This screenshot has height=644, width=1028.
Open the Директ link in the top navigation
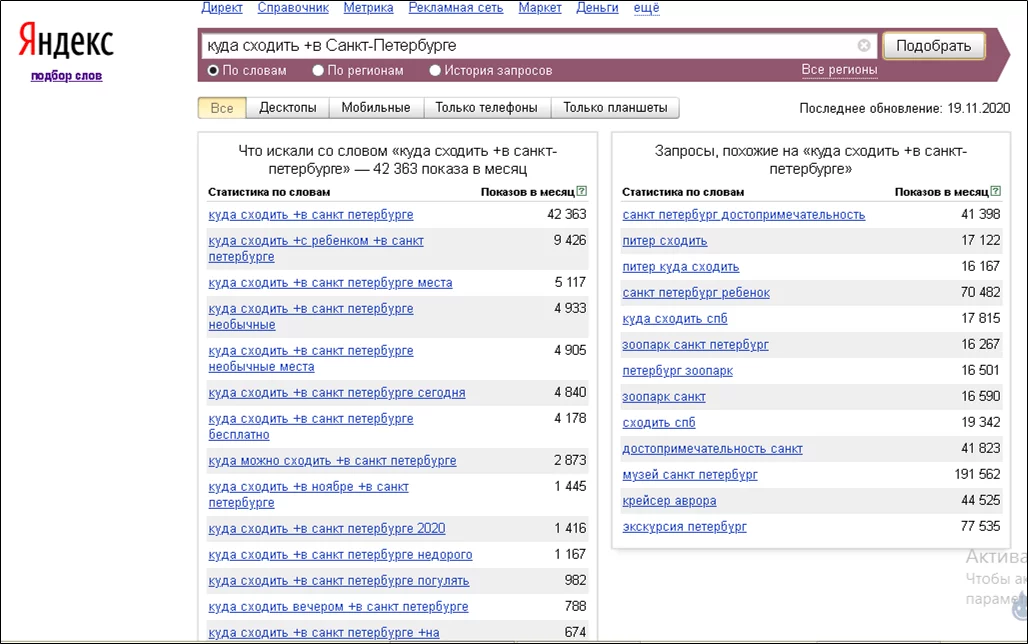(x=222, y=8)
